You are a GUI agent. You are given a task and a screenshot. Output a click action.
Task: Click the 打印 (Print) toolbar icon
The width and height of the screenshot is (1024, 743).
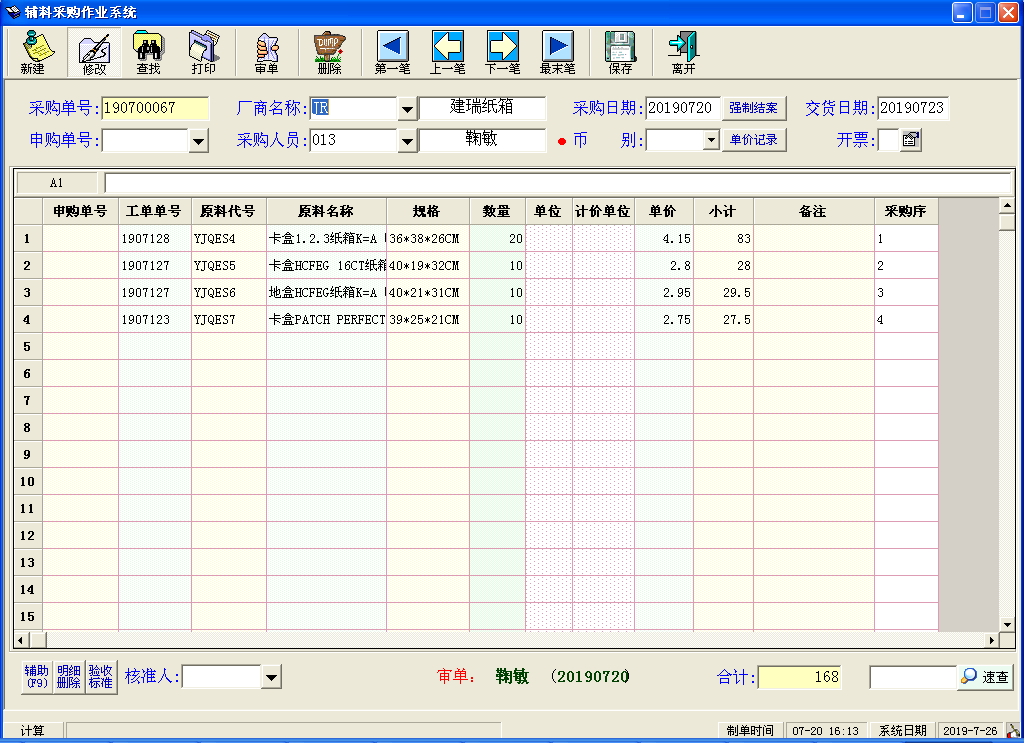point(204,52)
